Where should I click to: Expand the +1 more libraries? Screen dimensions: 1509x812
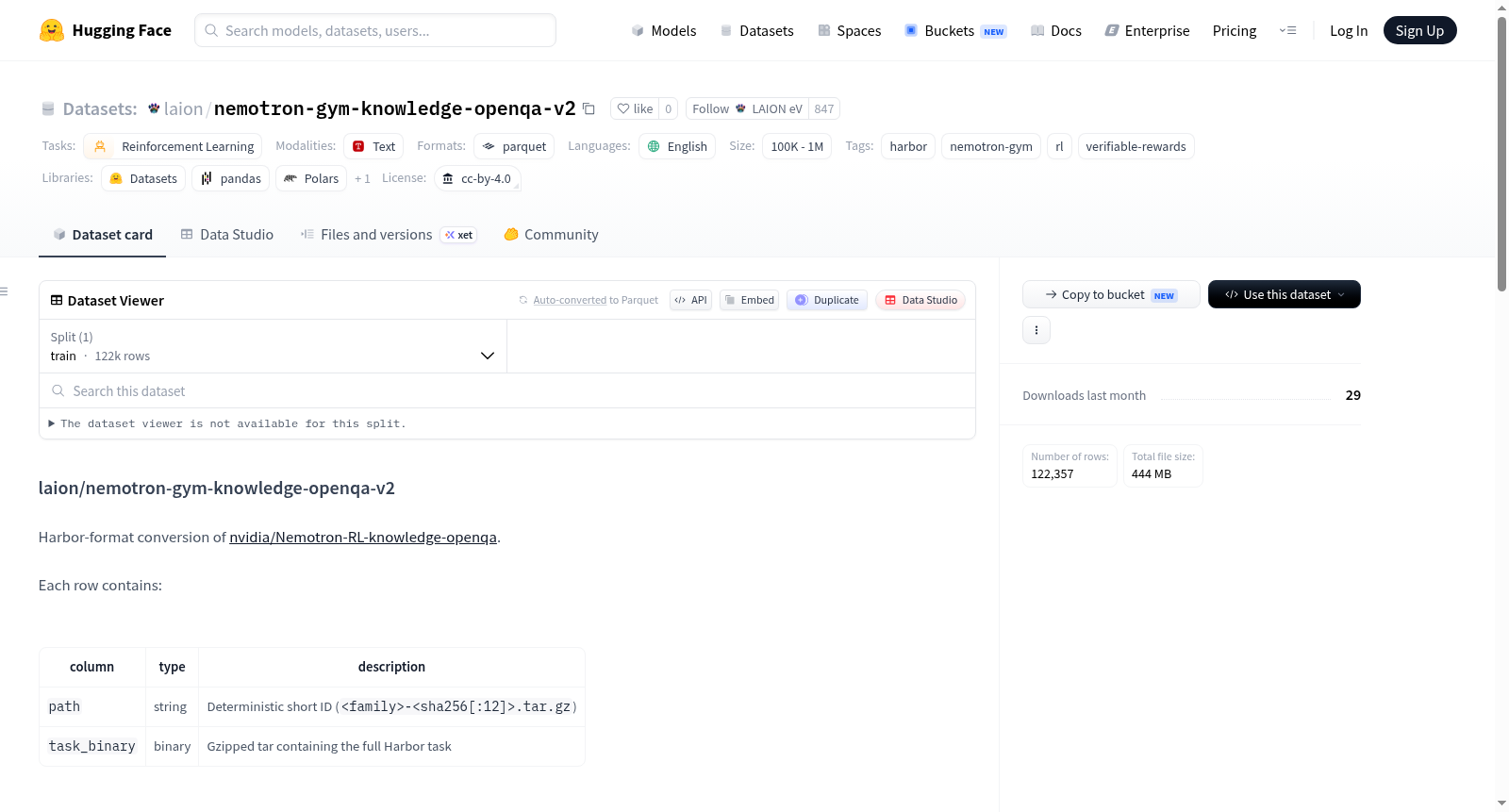click(x=362, y=178)
